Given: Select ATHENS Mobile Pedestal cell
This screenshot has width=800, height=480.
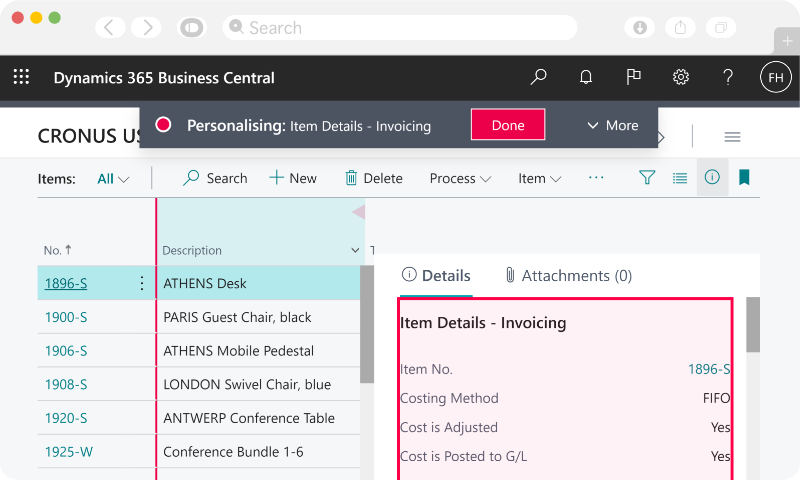Looking at the screenshot, I should click(x=258, y=350).
